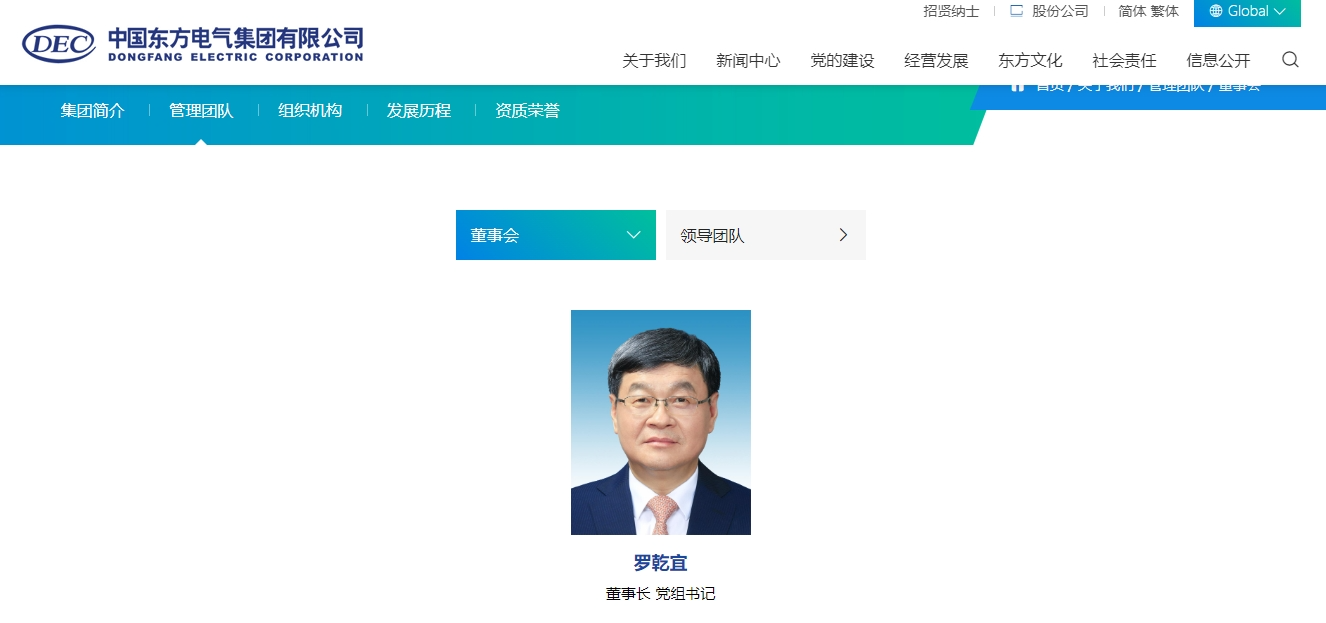Click the document icon beside 股份公司
Viewport: 1326px width, 623px height.
coord(1016,11)
